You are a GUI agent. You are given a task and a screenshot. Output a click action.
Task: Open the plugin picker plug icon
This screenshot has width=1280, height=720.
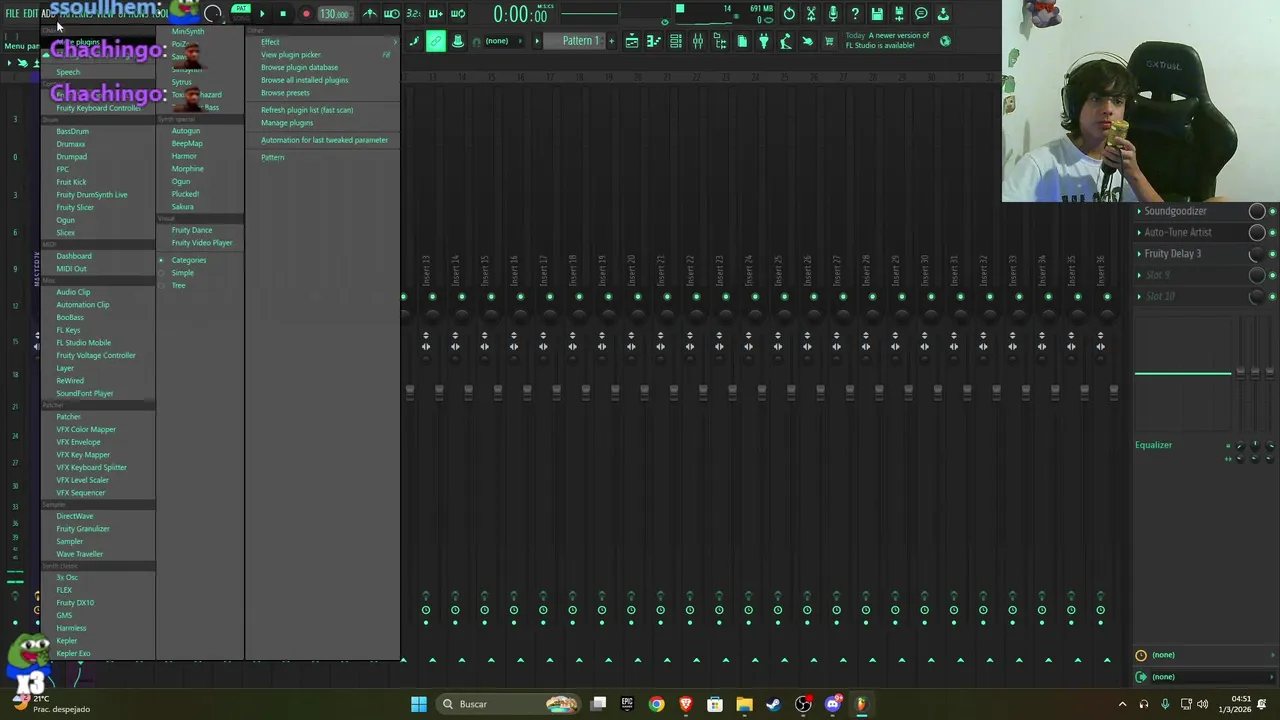(x=764, y=41)
